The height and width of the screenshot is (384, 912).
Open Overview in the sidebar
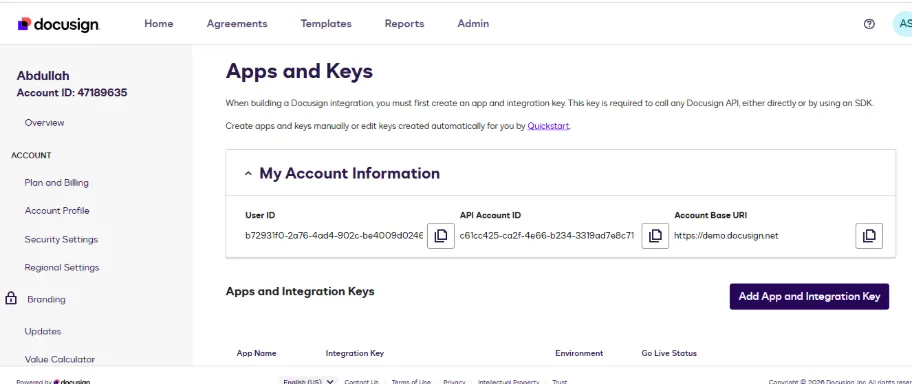tap(44, 123)
